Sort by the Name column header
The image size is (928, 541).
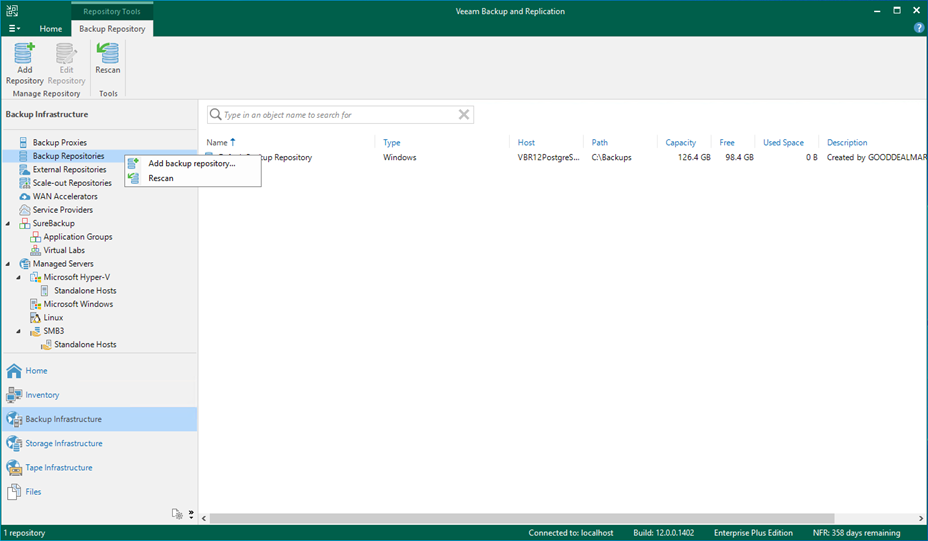pos(217,143)
